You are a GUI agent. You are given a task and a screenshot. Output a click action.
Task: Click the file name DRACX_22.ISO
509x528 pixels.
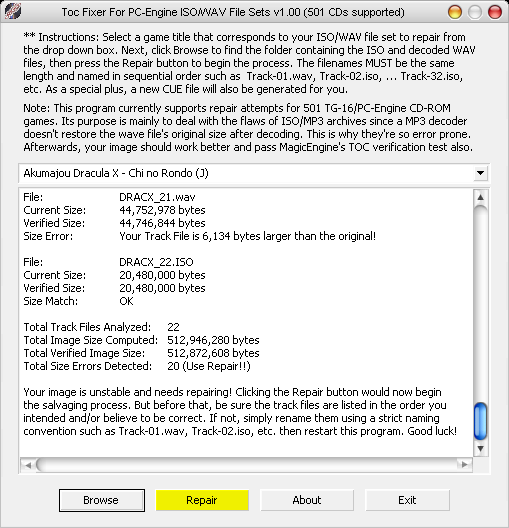tap(156, 262)
